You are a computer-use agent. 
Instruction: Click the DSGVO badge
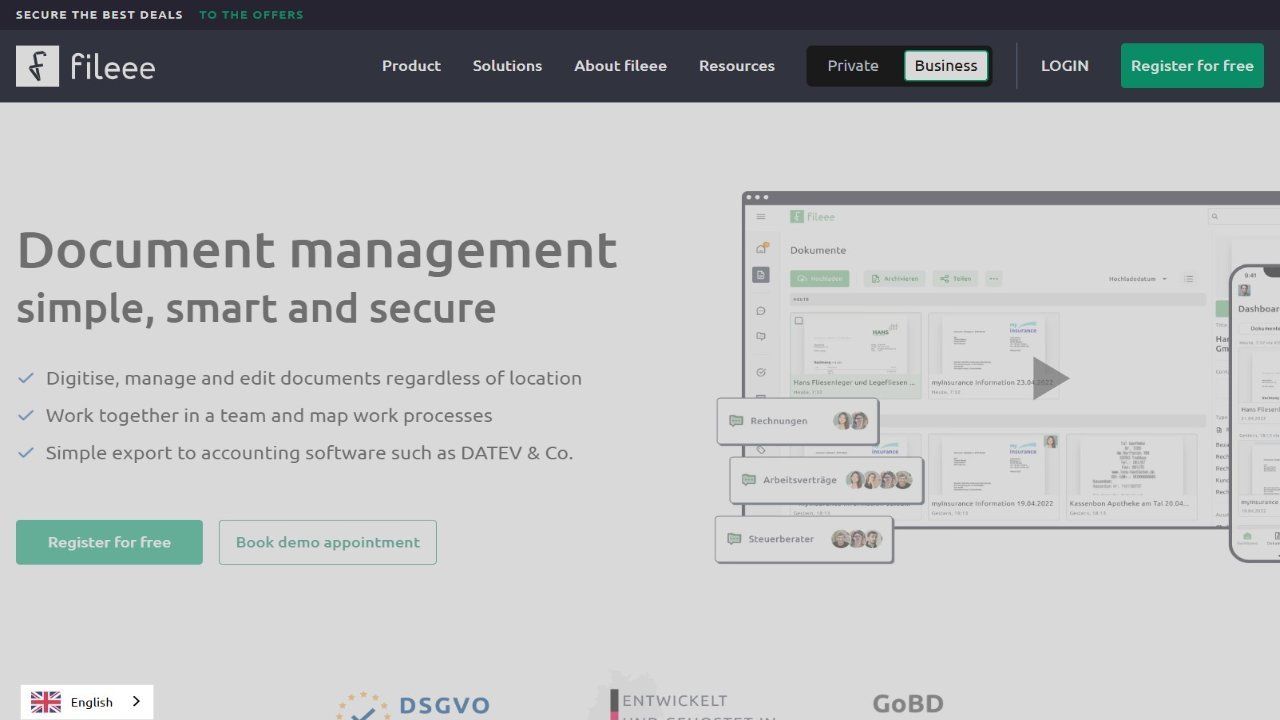coord(413,705)
